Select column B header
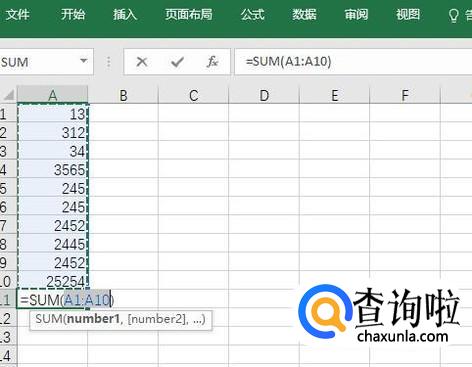The height and width of the screenshot is (367, 472). [x=123, y=95]
